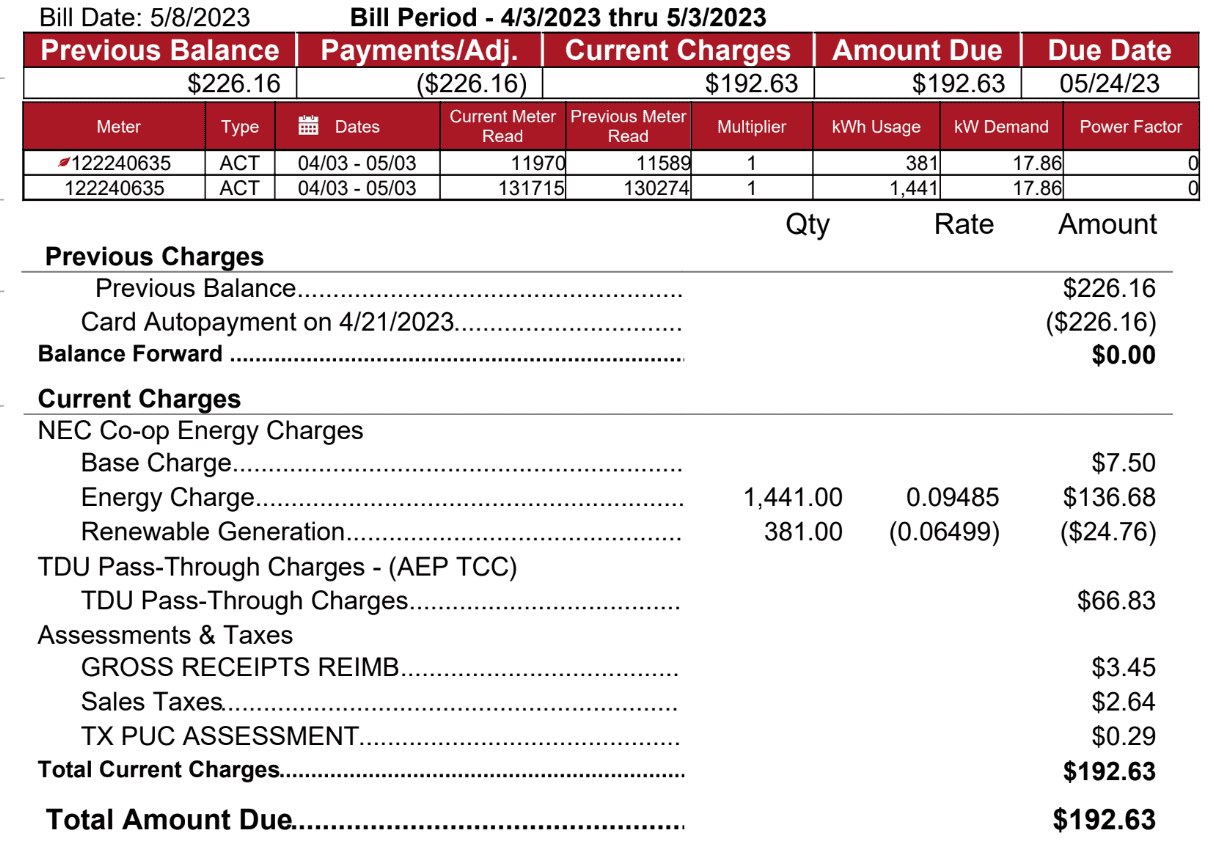1214x868 pixels.
Task: Click the Amount Due header cell
Action: click(917, 51)
